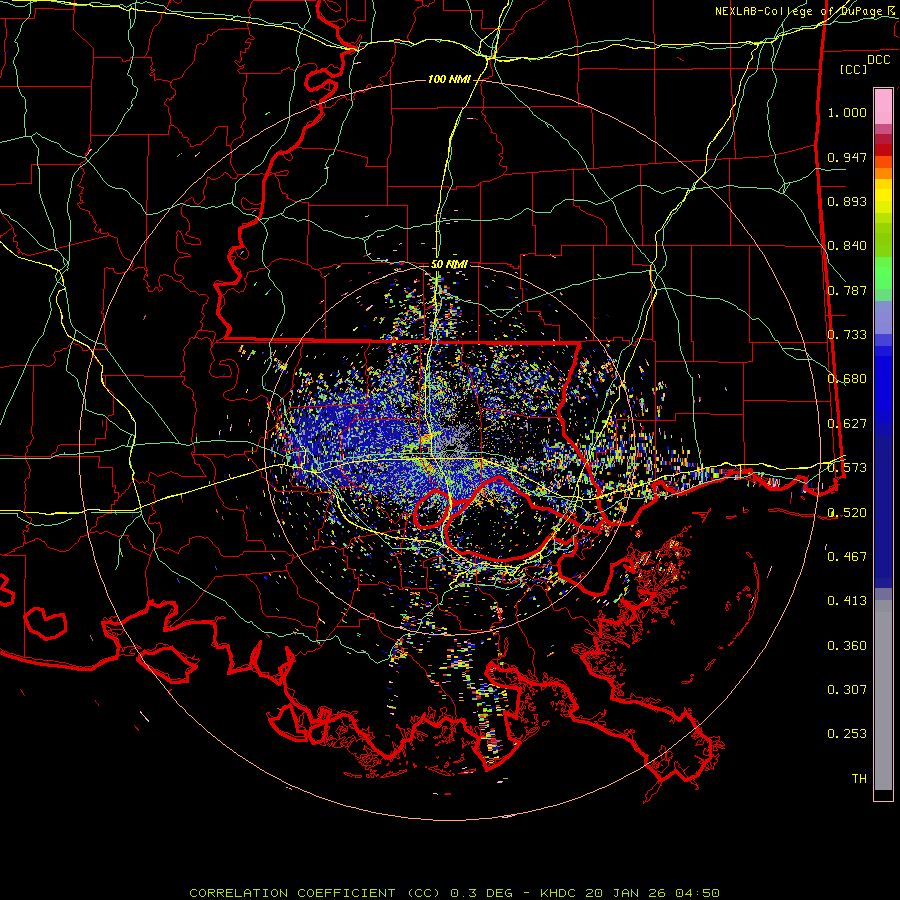
Task: Click the 0.307 legend value
Action: click(x=847, y=690)
